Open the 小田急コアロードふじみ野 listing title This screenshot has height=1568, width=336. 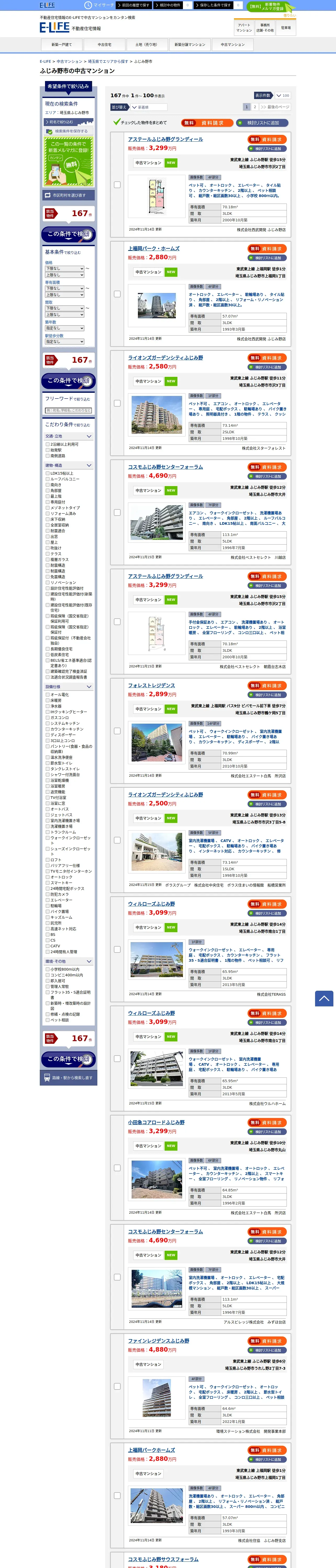pos(156,1122)
